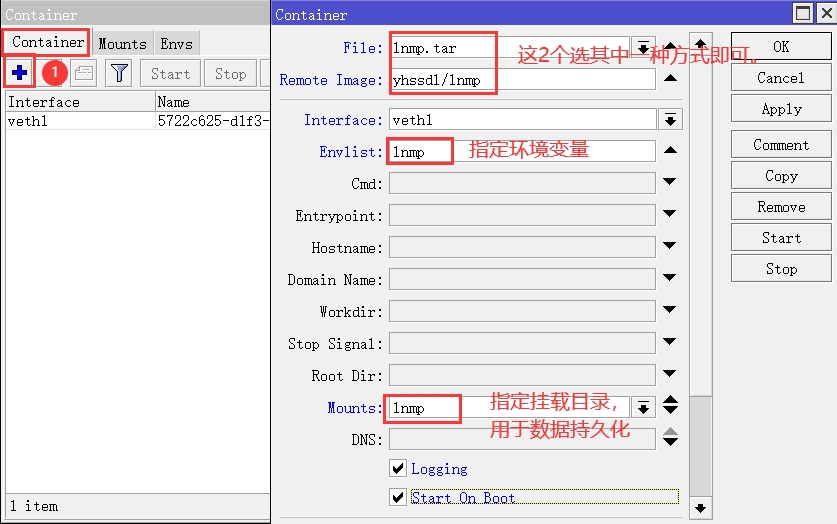Click the Remote Image input field
This screenshot has height=524, width=837.
(x=522, y=80)
